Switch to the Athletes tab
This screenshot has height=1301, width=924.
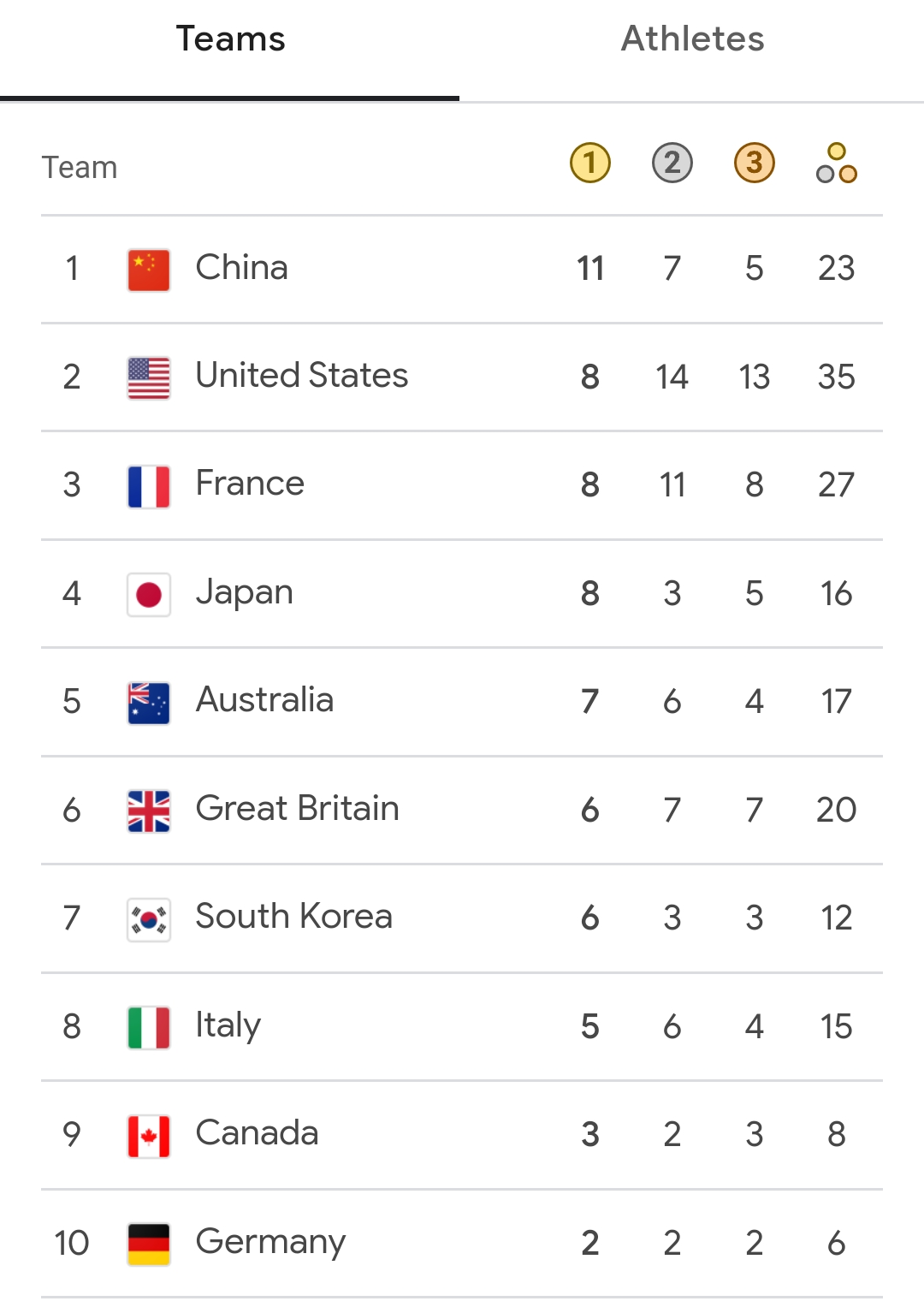[x=692, y=39]
